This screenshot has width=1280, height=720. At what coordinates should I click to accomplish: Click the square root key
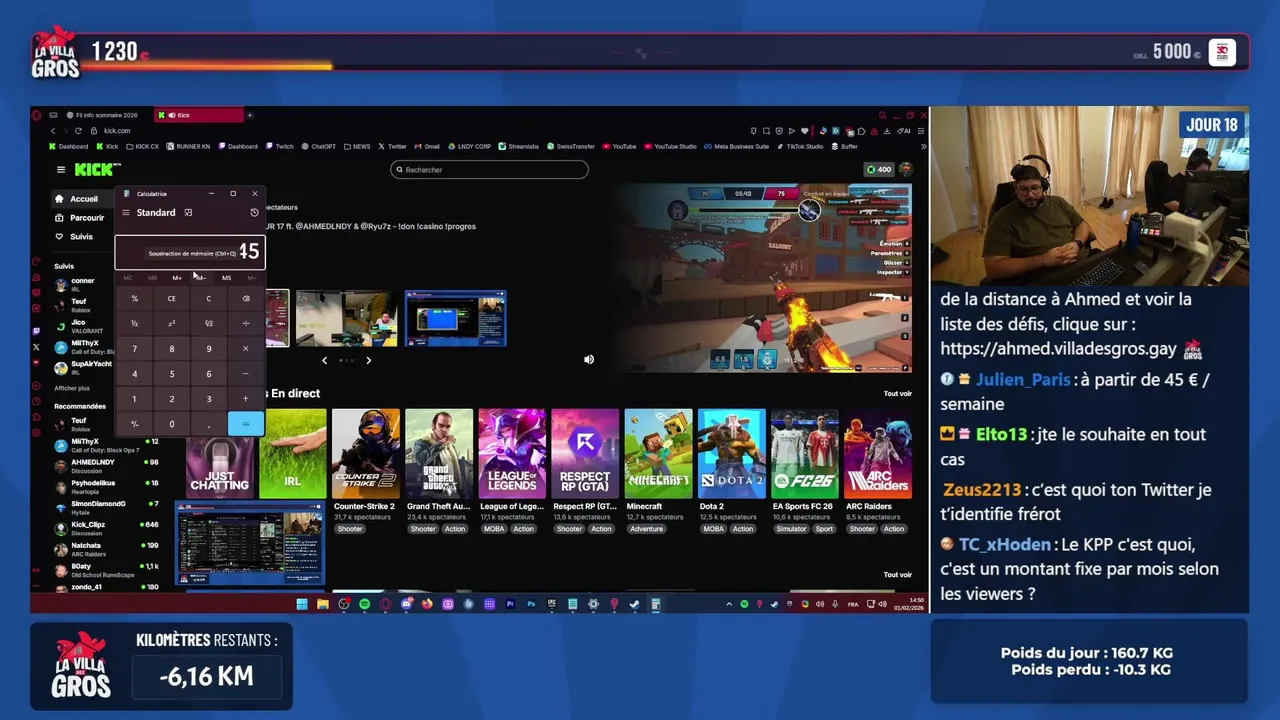pos(208,323)
